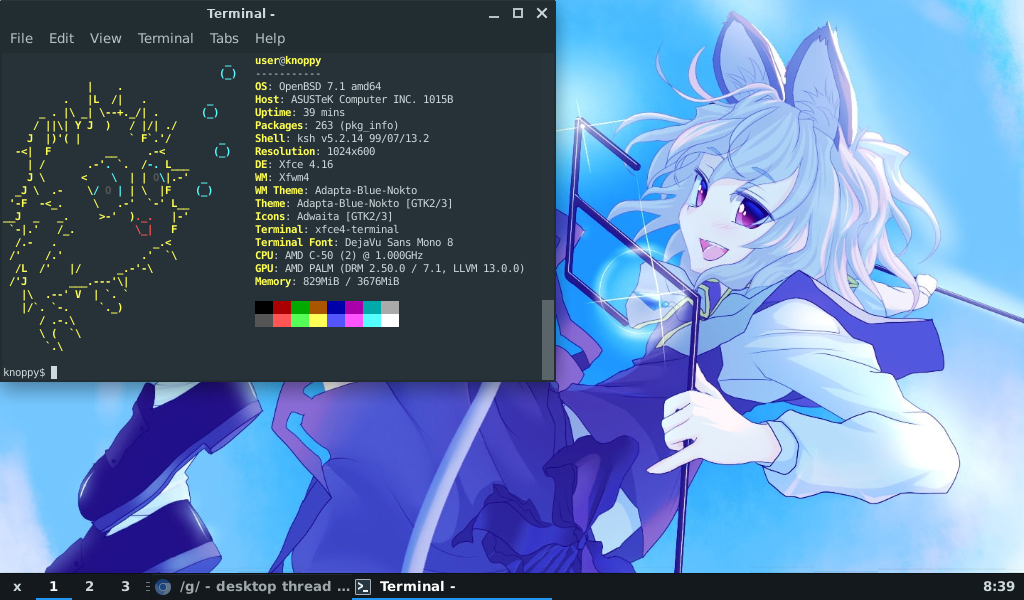The height and width of the screenshot is (600, 1024).
Task: Click the 'Icons: Adwaita [GTK2/3]' line
Action: (324, 217)
